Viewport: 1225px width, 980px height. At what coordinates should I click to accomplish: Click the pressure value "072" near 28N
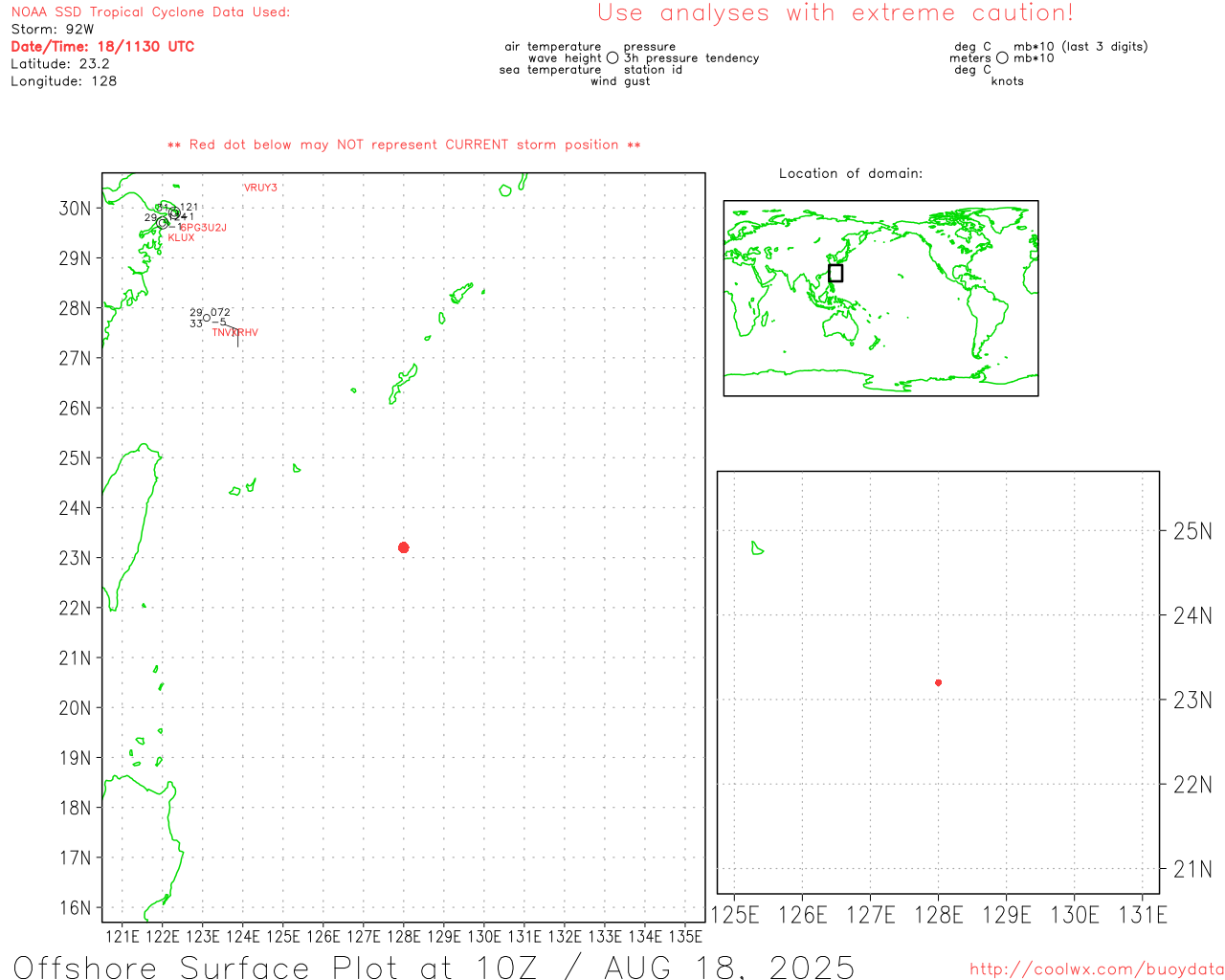point(220,313)
